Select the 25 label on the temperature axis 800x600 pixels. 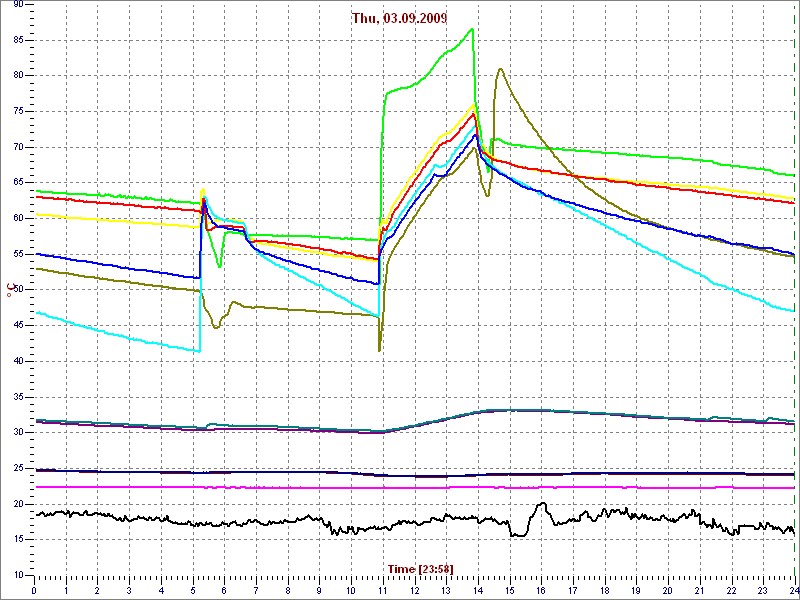click(x=18, y=468)
